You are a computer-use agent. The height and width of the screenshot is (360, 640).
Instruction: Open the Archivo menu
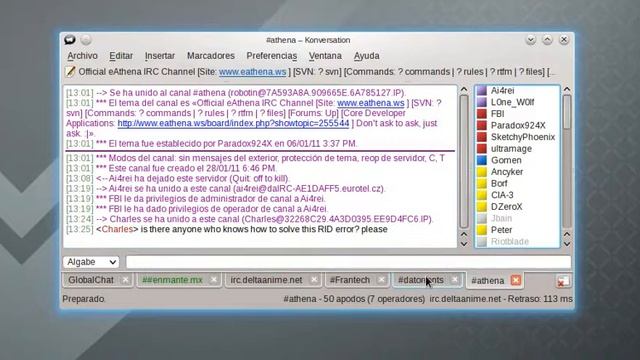click(82, 56)
